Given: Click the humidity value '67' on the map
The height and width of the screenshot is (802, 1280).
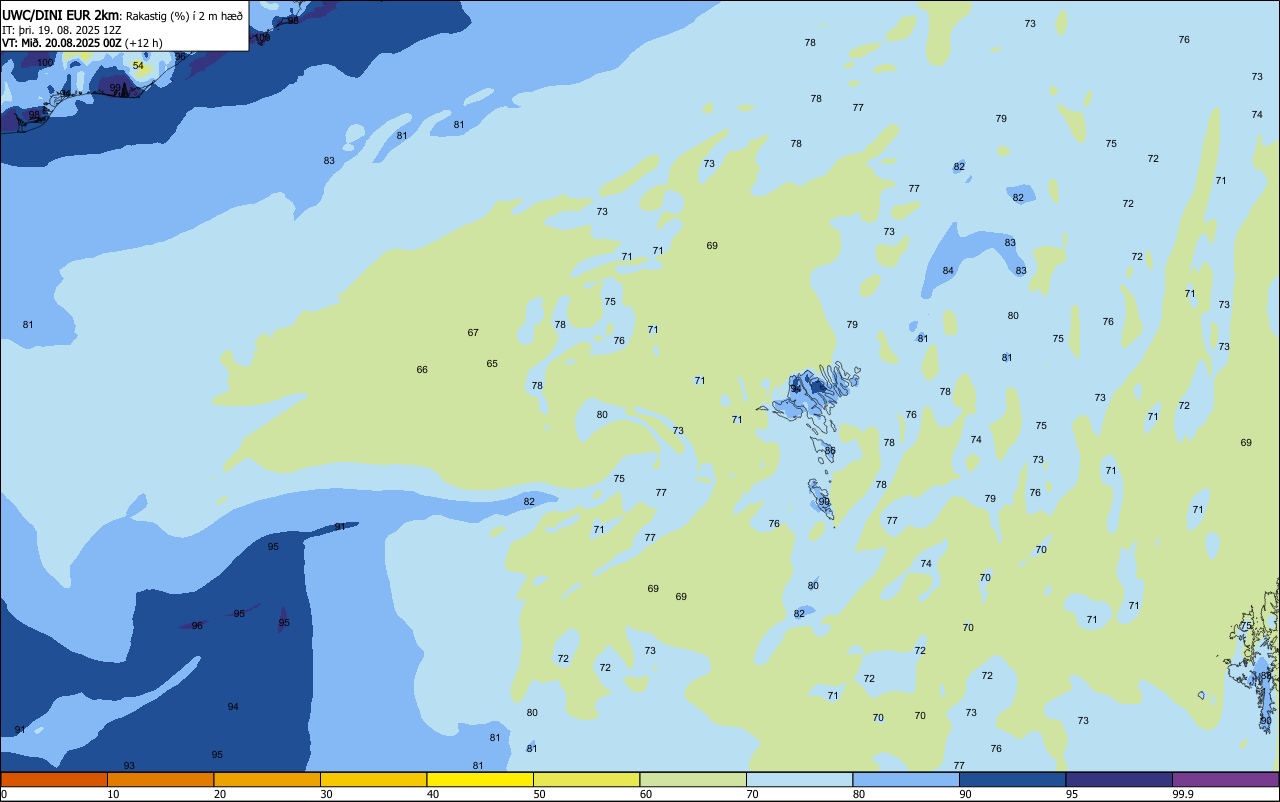Looking at the screenshot, I should (x=473, y=333).
